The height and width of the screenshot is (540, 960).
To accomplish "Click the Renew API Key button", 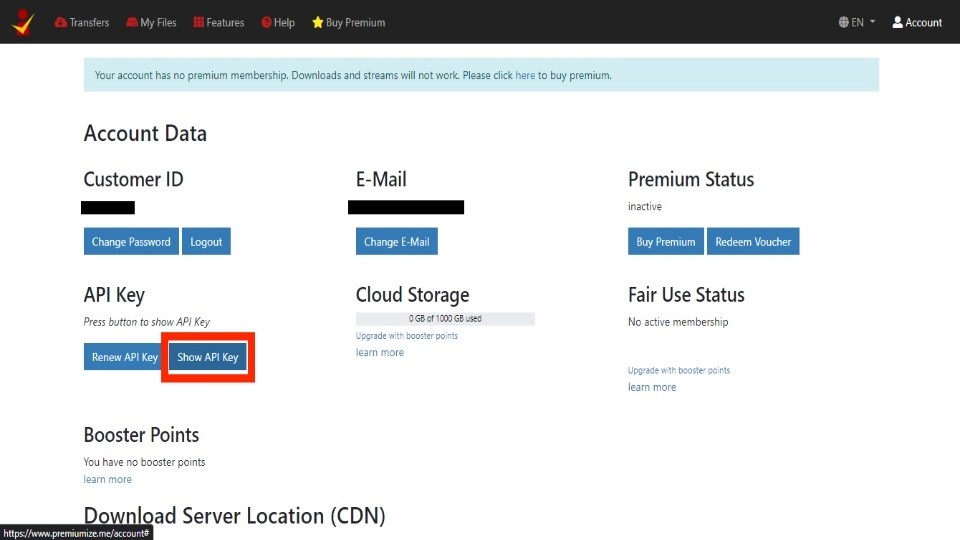I will tap(124, 357).
